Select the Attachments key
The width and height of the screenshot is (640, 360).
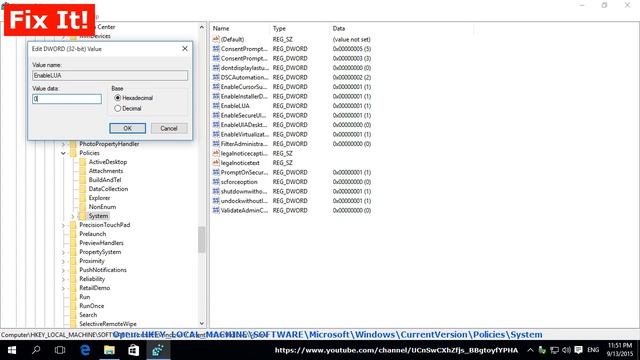click(x=106, y=171)
